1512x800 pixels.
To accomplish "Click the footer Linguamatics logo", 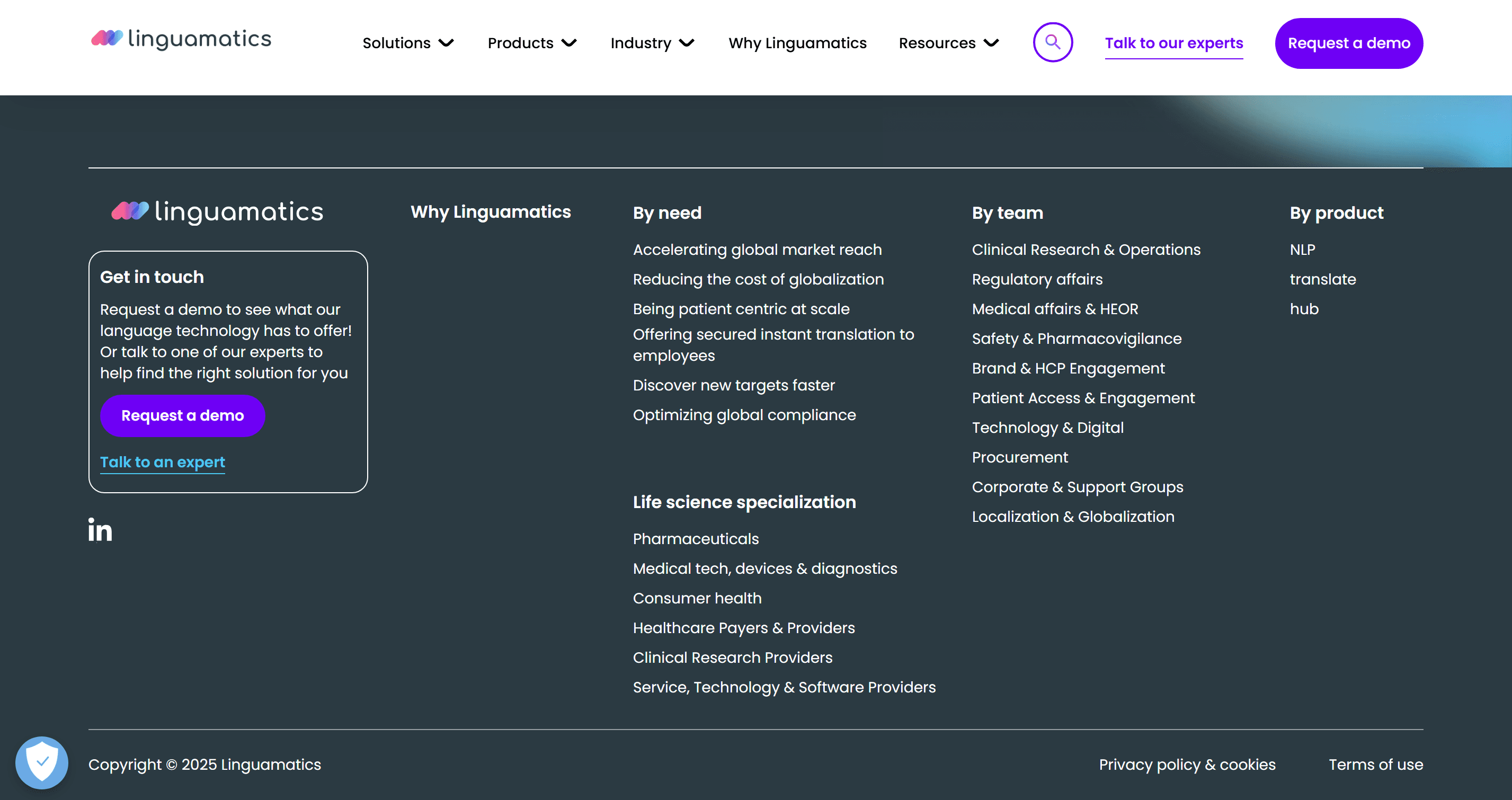I will coord(217,211).
